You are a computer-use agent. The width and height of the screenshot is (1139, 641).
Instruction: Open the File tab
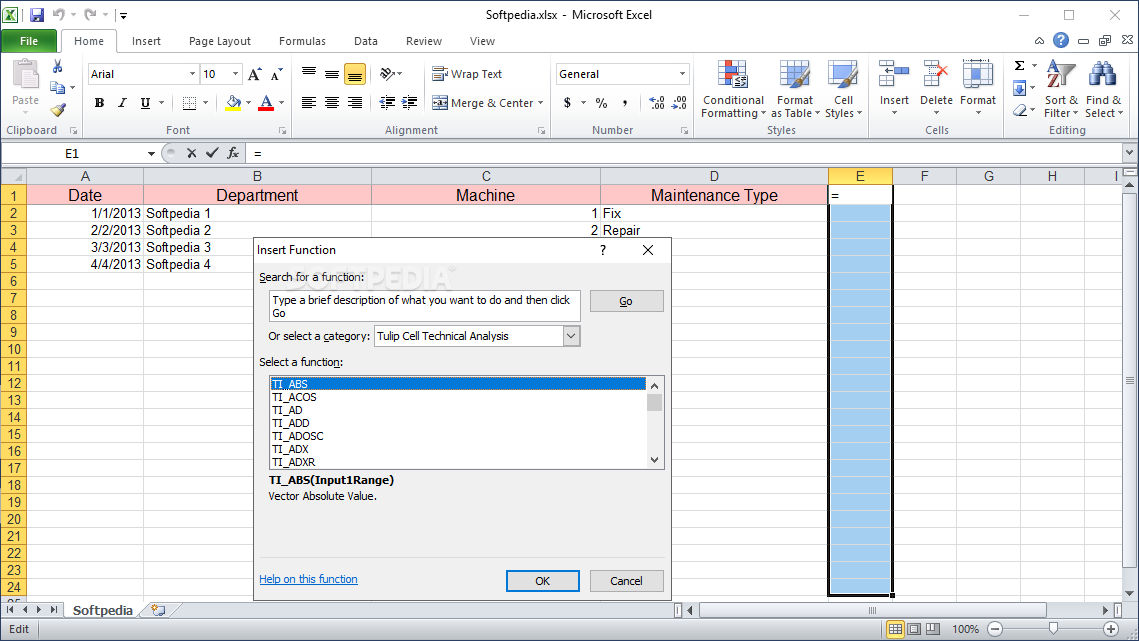[29, 41]
